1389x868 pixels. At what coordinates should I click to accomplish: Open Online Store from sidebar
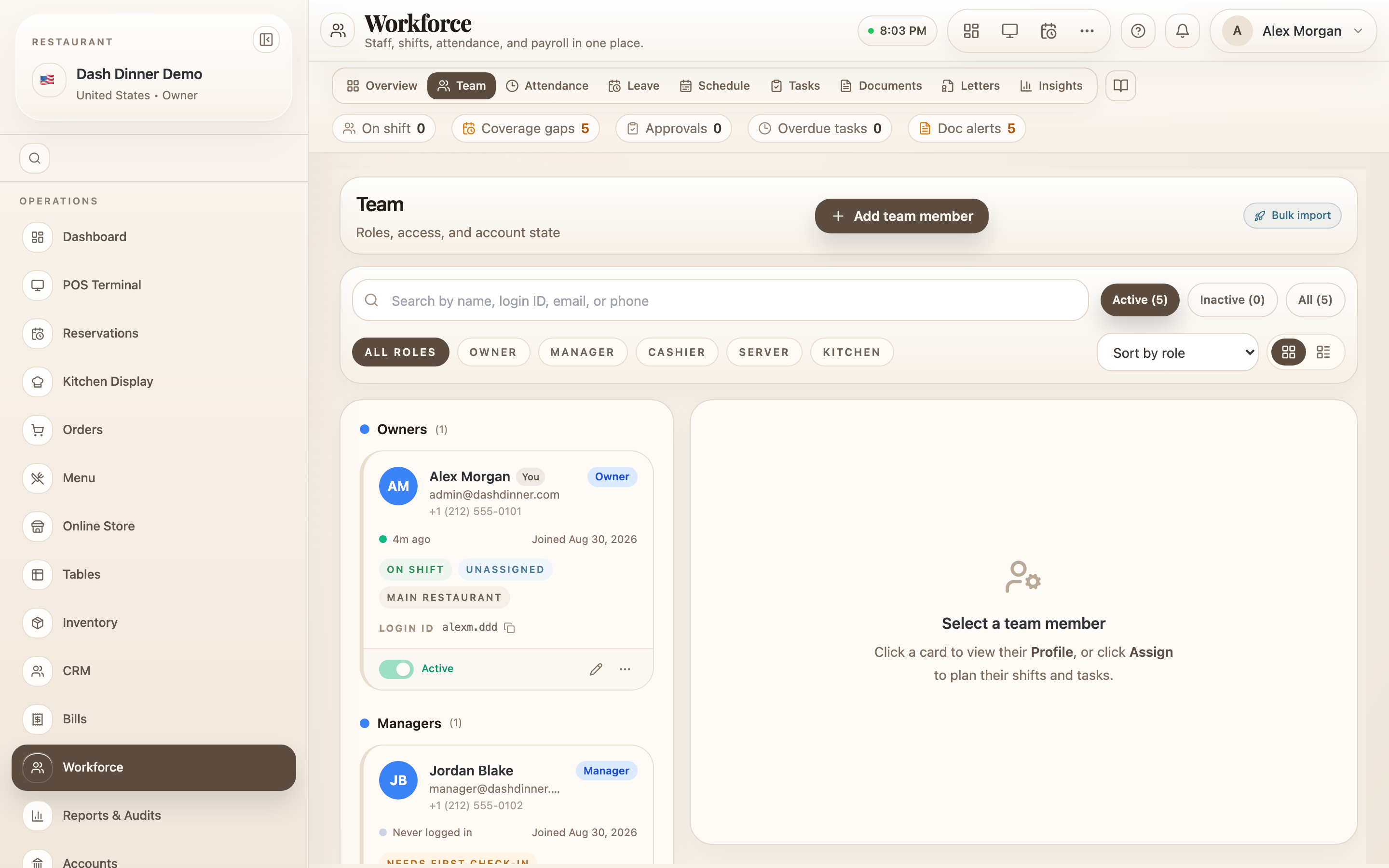154,527
